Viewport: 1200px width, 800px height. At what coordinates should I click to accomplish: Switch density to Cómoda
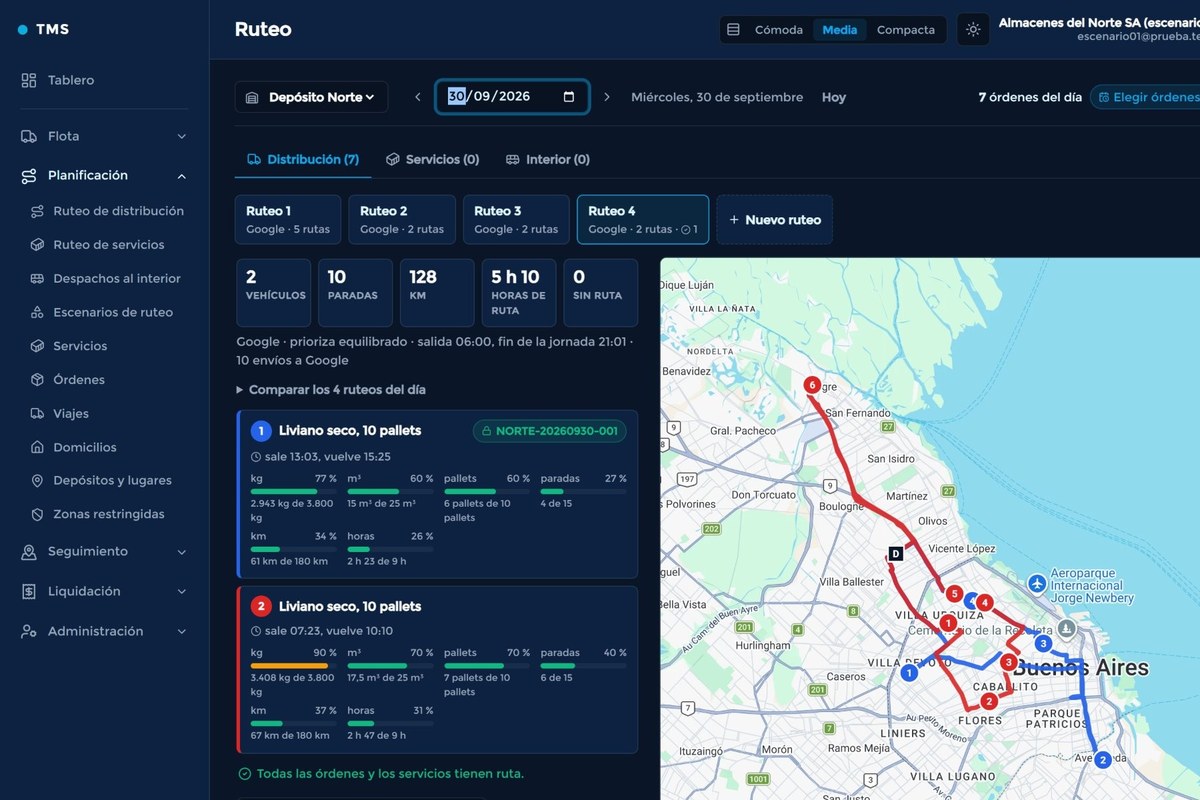[779, 30]
